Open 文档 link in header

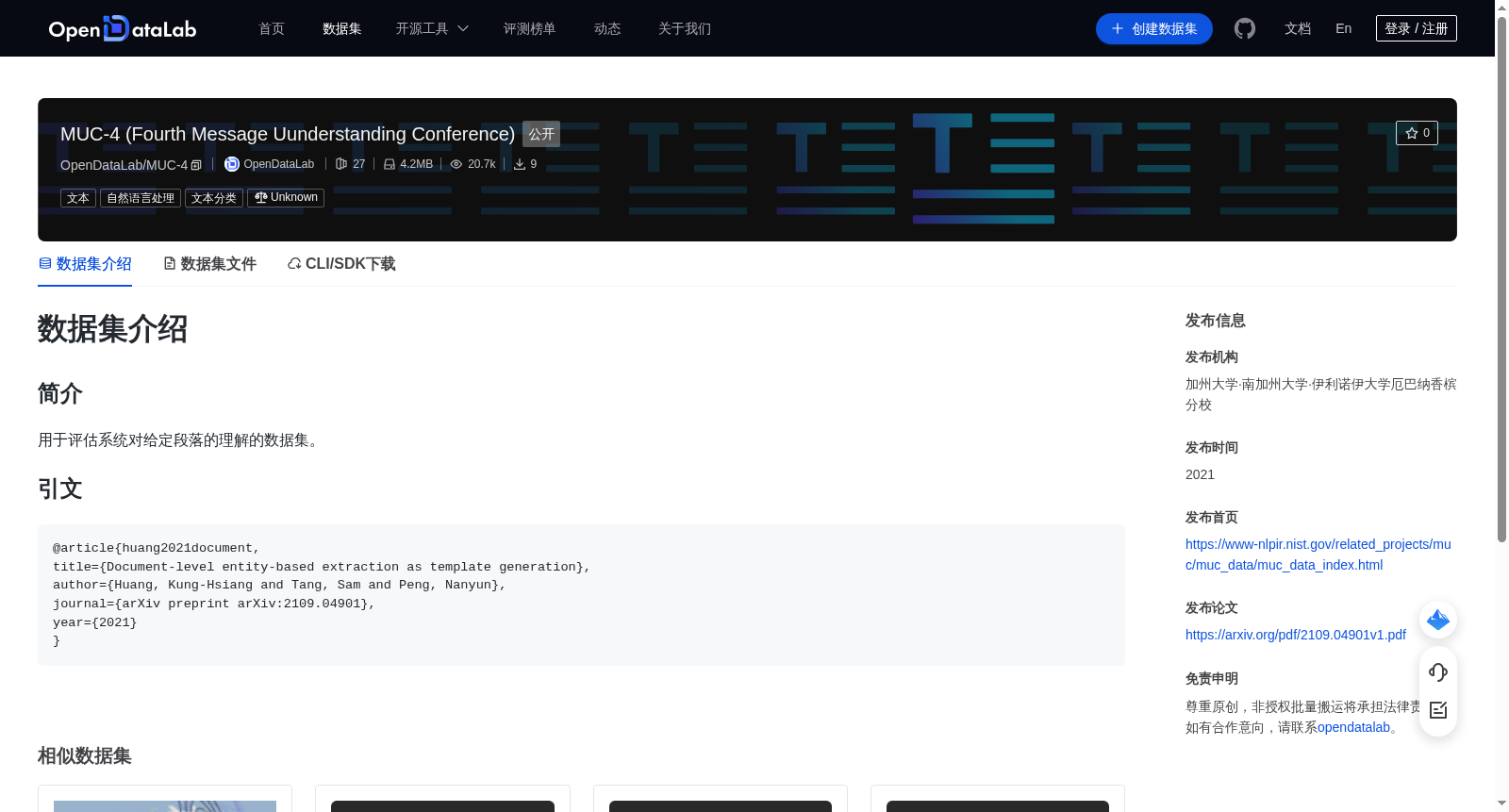(1298, 28)
